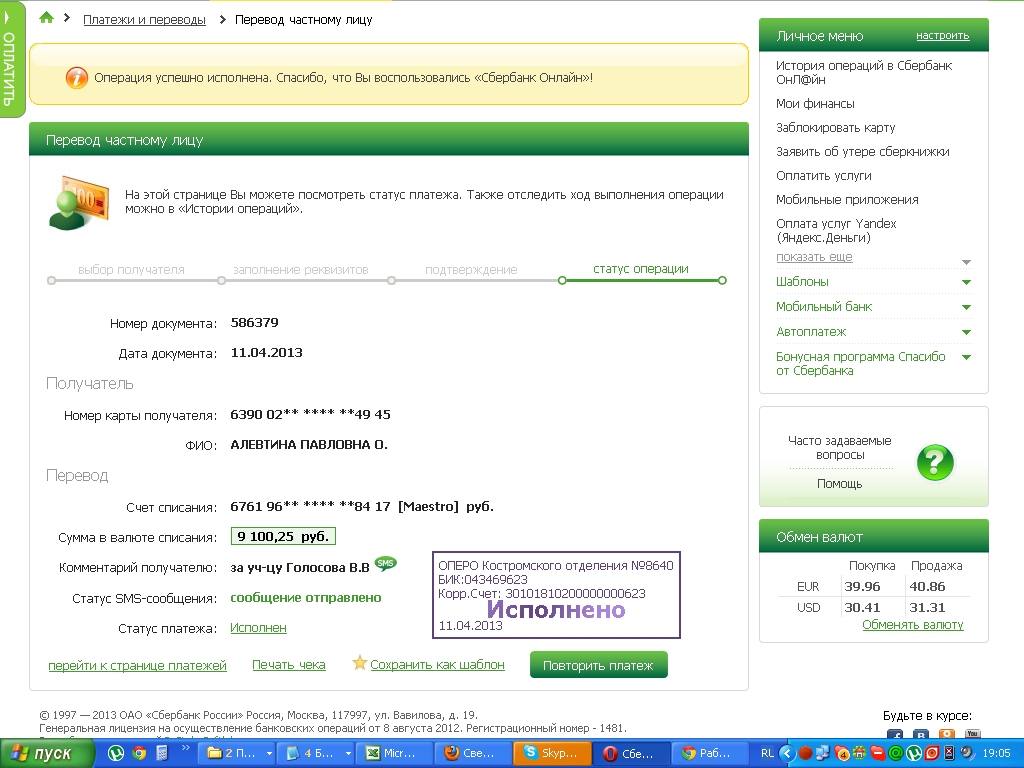The width and height of the screenshot is (1024, 768).
Task: Click показать еще to show more items
Action: (x=814, y=257)
